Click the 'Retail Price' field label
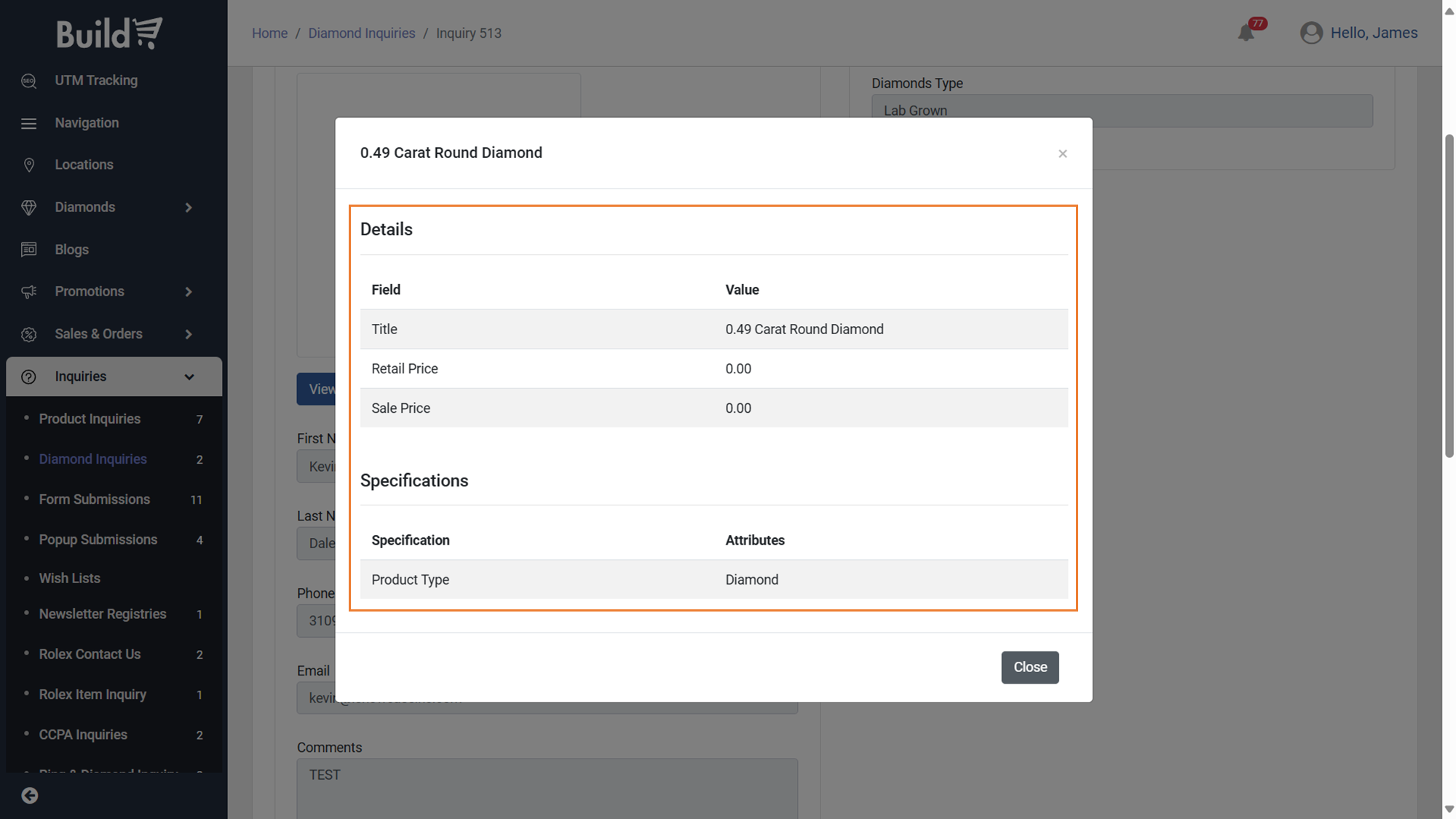Image resolution: width=1456 pixels, height=819 pixels. pyautogui.click(x=404, y=368)
